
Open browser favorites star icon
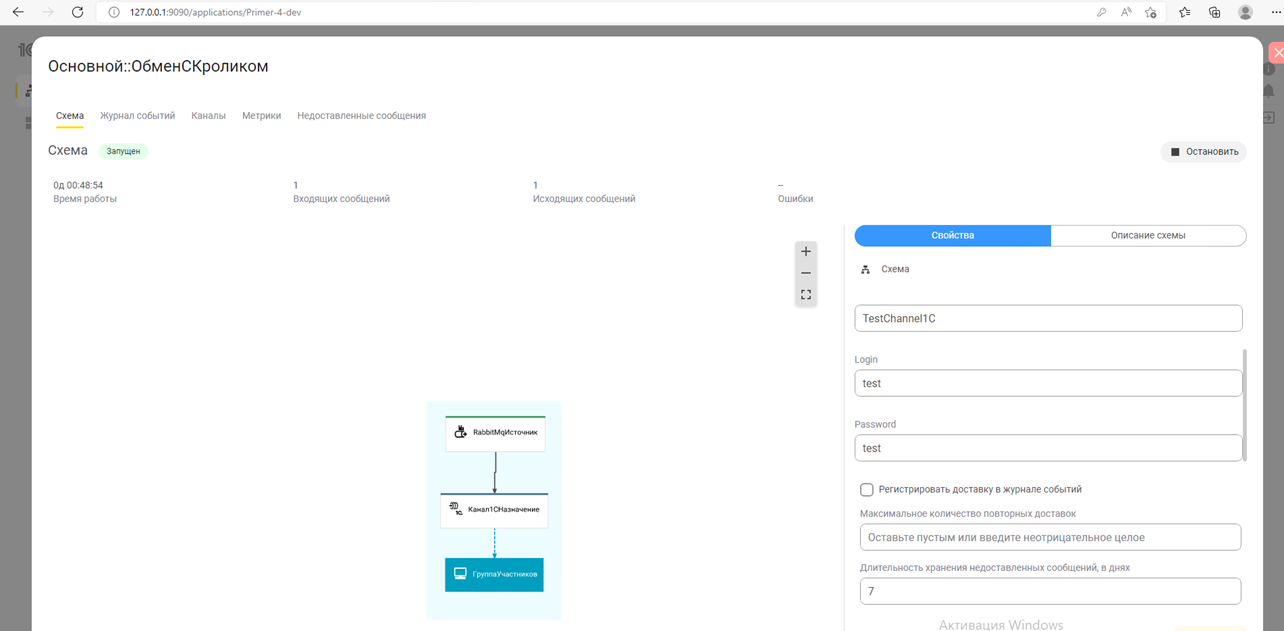pos(1184,12)
